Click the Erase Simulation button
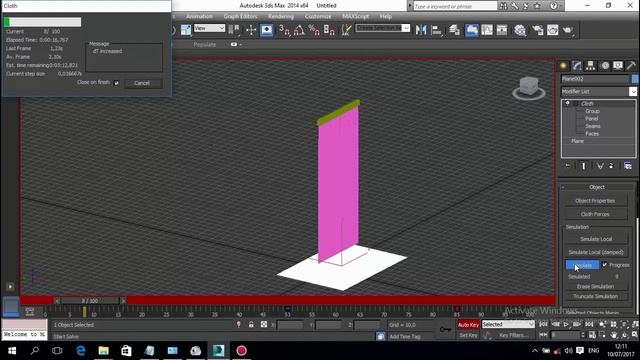 596,286
